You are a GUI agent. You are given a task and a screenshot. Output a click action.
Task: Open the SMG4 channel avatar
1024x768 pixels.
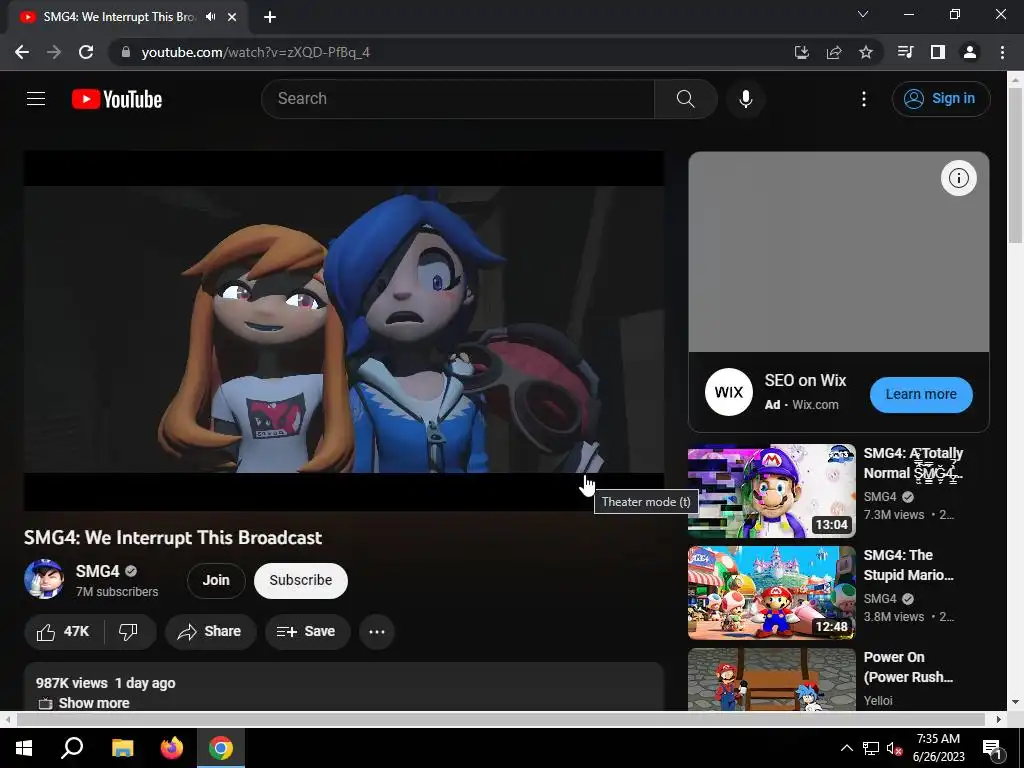tap(44, 579)
